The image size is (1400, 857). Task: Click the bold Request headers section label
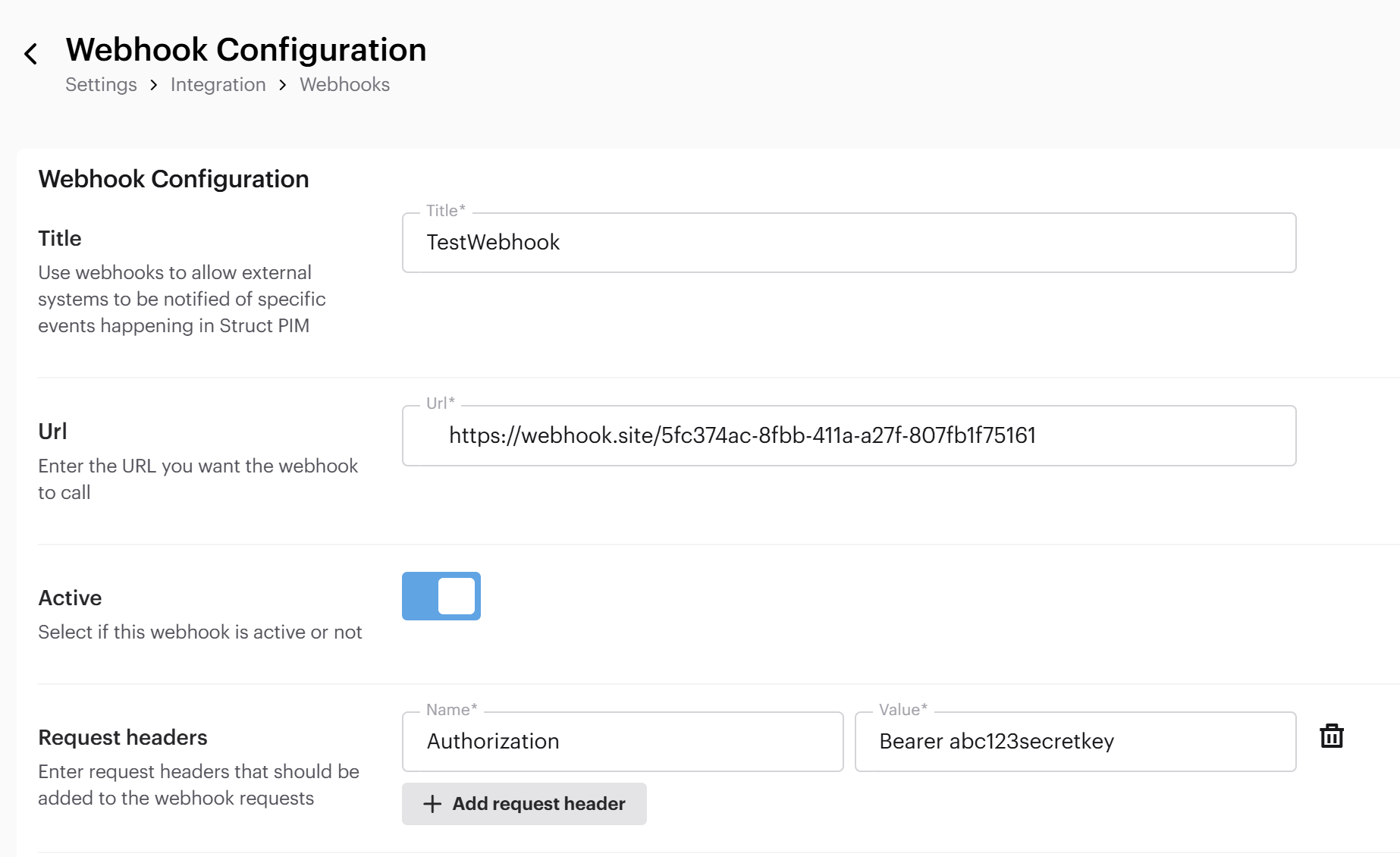point(123,738)
